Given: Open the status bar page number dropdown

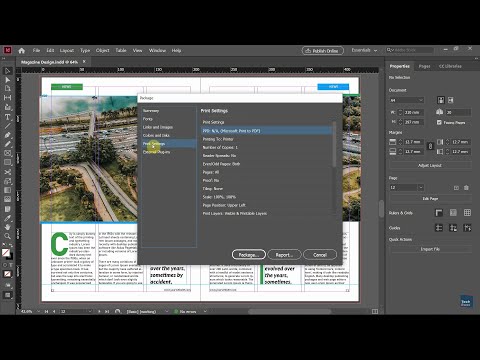Looking at the screenshot, I should [x=90, y=311].
